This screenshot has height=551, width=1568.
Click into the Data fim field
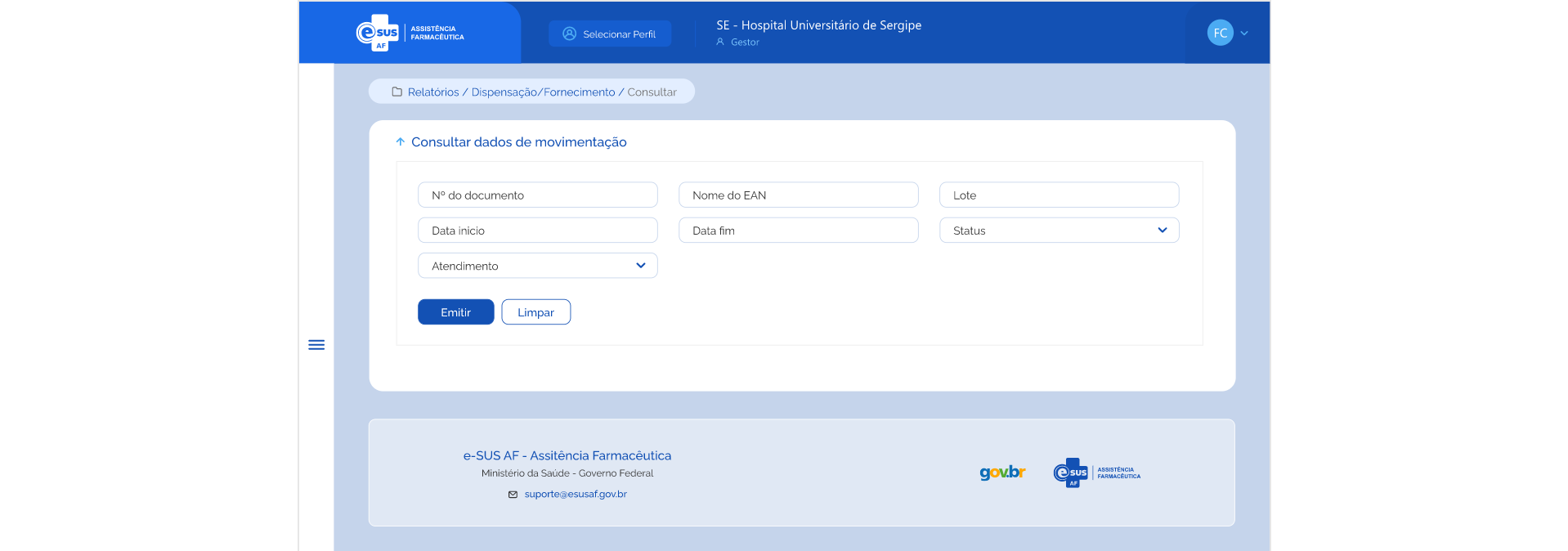(798, 231)
